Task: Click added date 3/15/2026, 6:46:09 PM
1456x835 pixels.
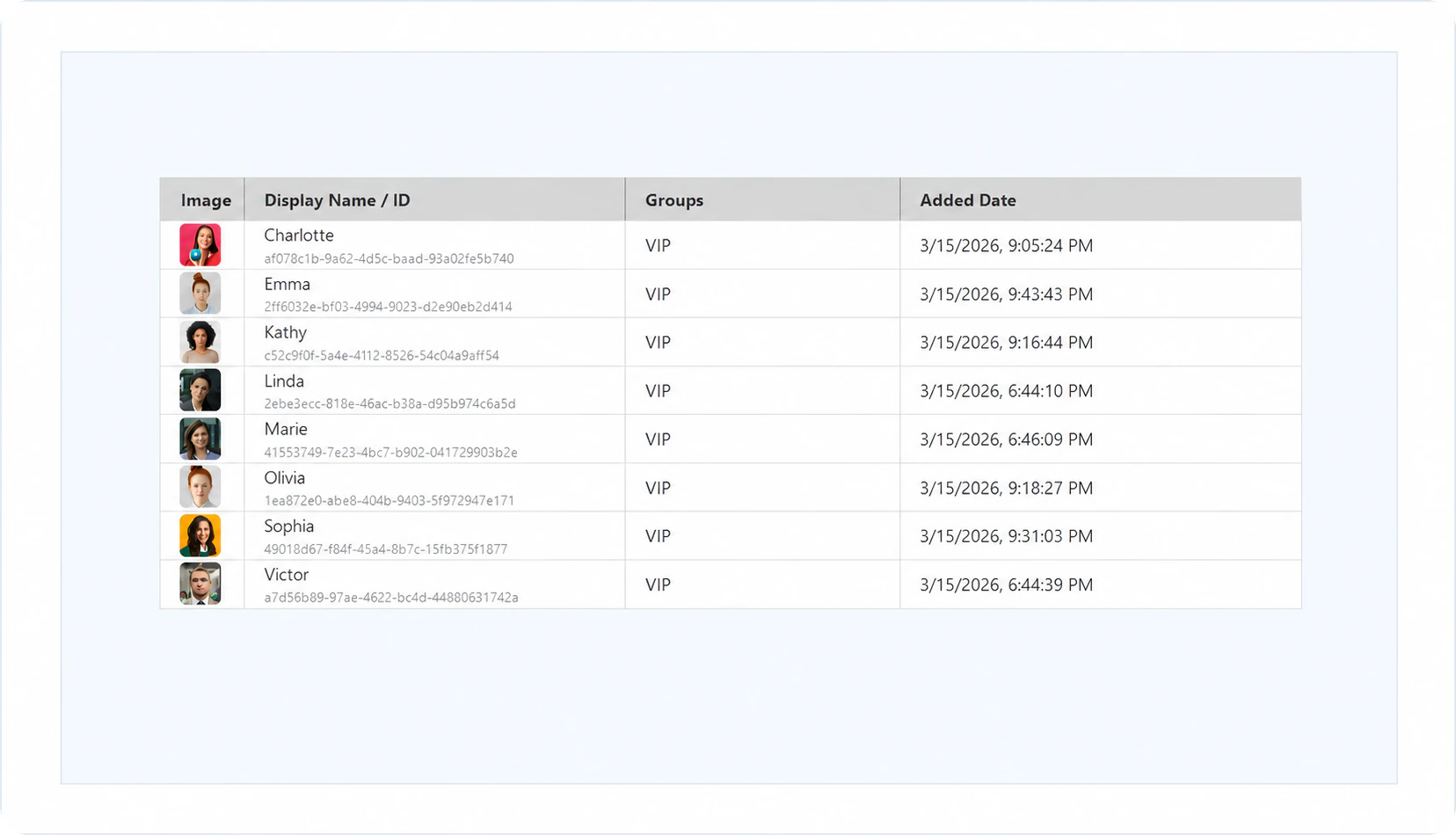Action: [x=1007, y=439]
